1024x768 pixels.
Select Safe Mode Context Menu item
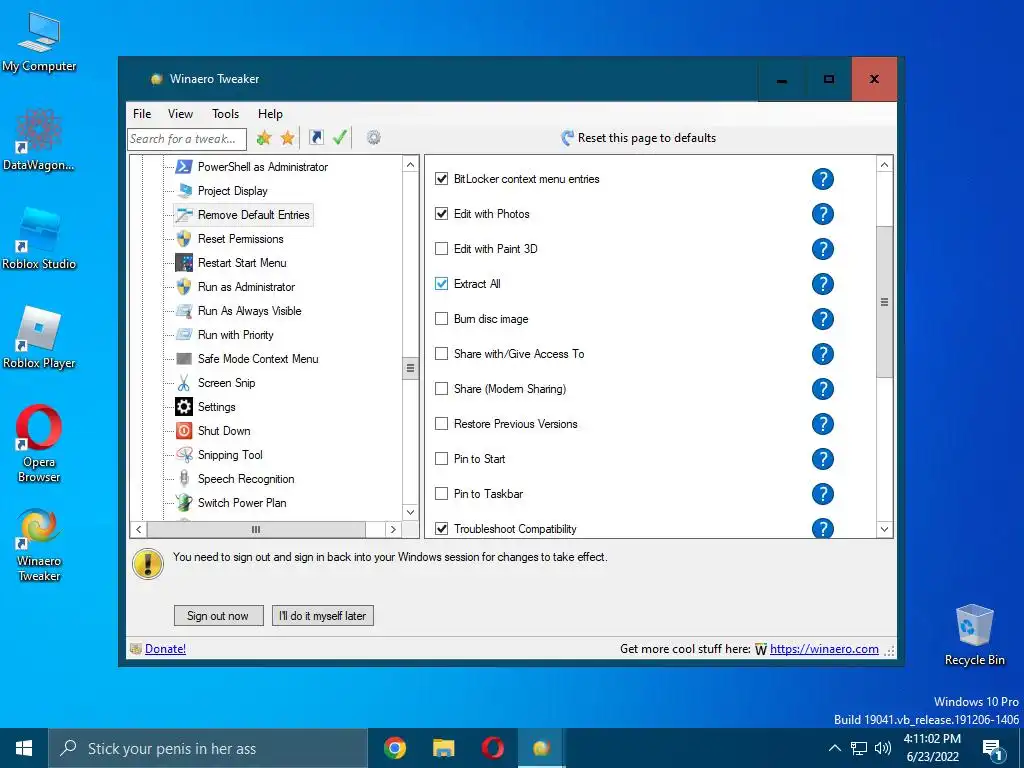(x=248, y=359)
